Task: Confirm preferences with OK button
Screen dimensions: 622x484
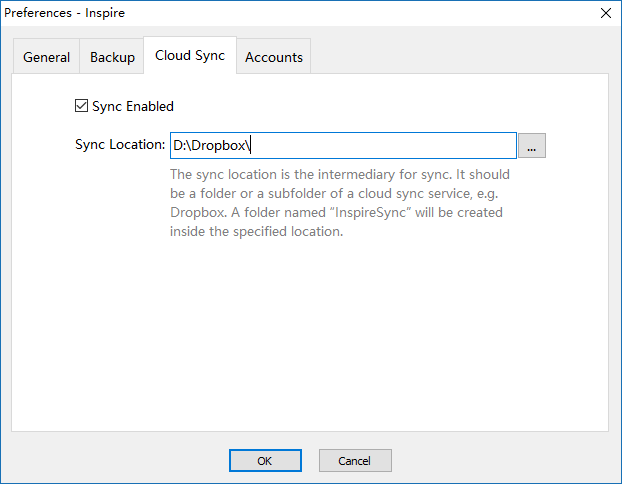Action: 265,461
